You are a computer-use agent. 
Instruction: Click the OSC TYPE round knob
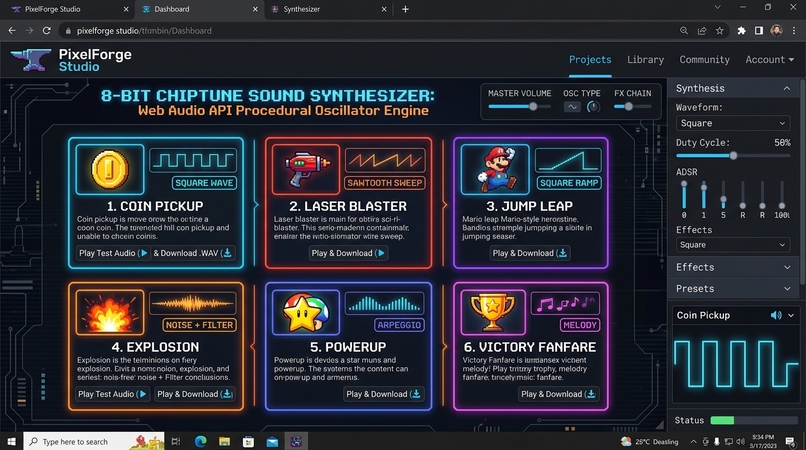coord(593,107)
